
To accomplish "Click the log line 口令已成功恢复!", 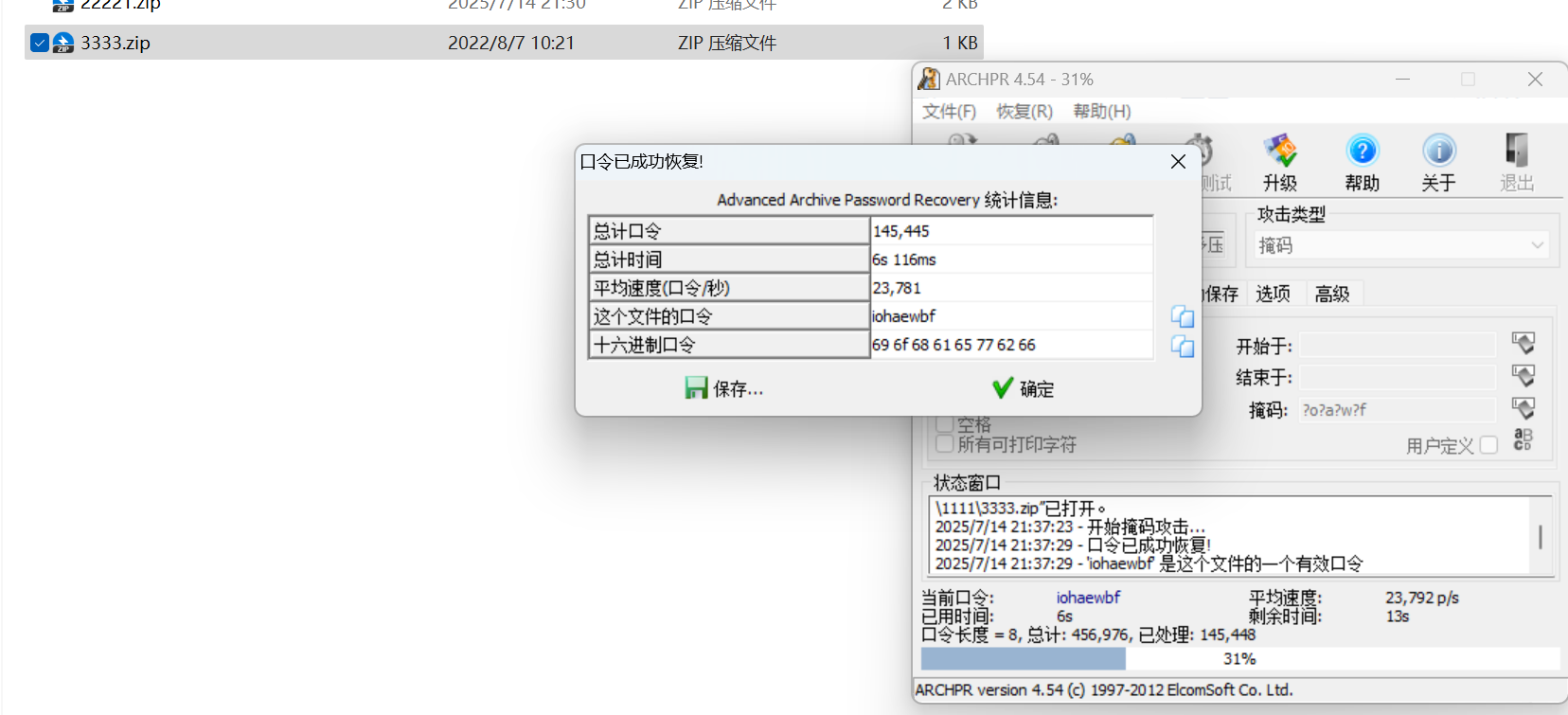I will point(1073,545).
